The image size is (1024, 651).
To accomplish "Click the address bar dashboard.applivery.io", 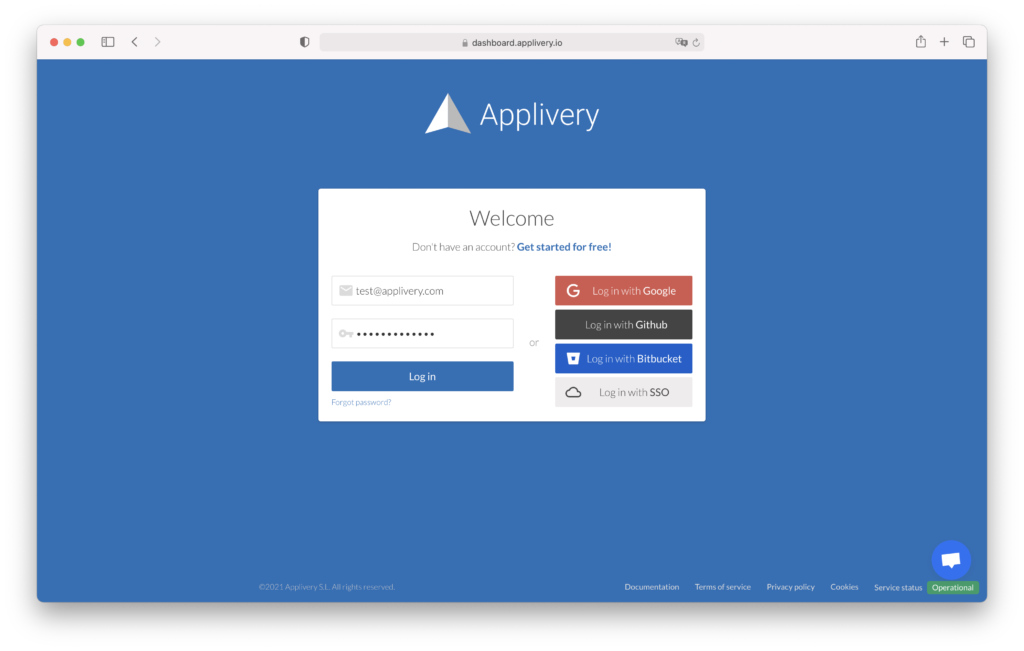I will pos(512,42).
